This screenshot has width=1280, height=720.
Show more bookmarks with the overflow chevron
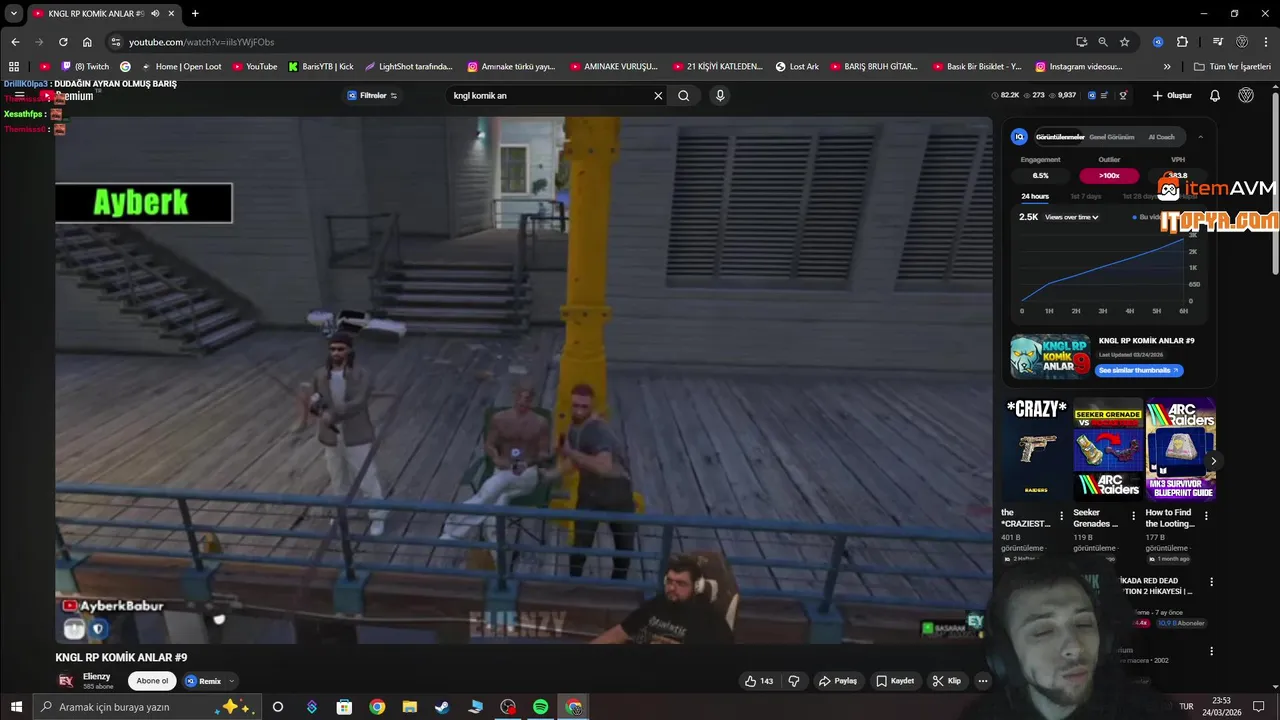[x=1167, y=67]
